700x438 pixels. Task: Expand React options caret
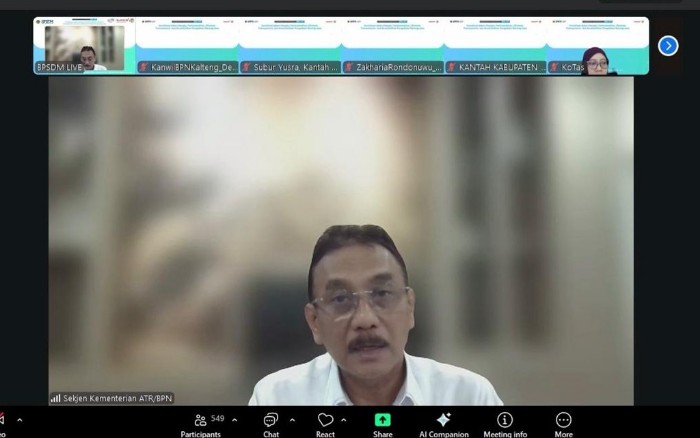coord(344,420)
